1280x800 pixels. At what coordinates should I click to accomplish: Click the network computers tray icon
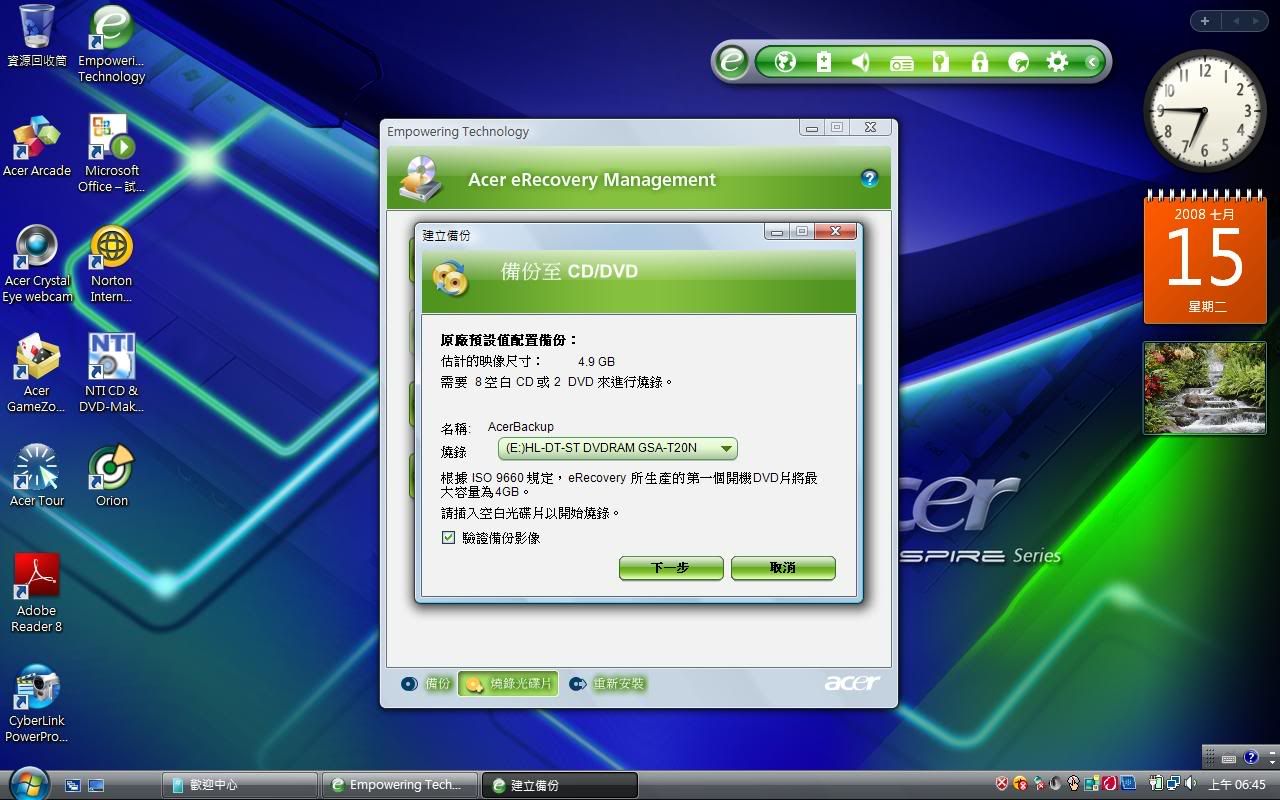1173,784
